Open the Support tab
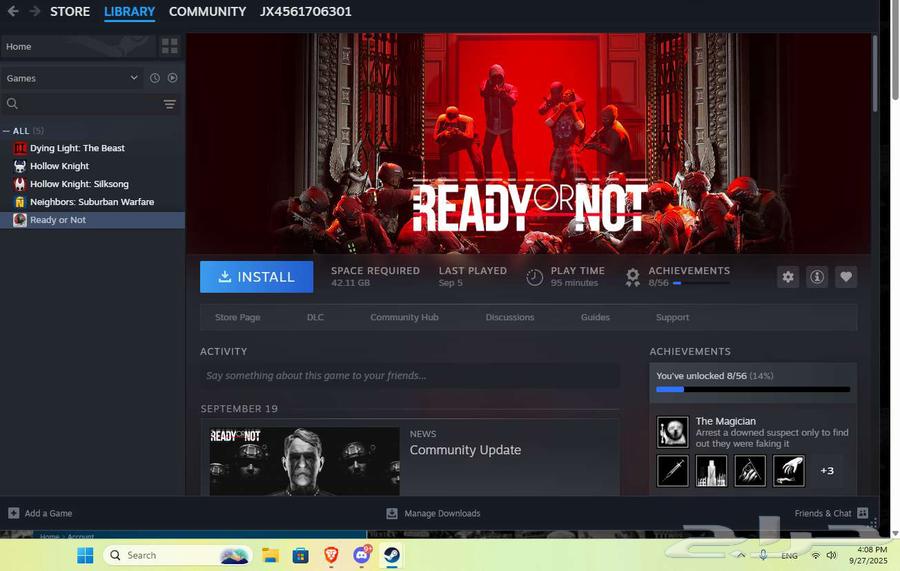The image size is (900, 571). 672,317
